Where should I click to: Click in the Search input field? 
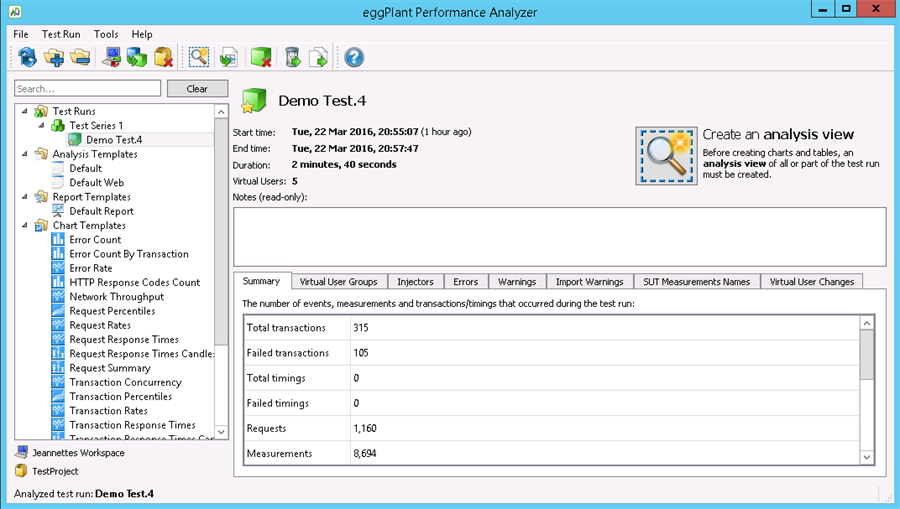87,89
